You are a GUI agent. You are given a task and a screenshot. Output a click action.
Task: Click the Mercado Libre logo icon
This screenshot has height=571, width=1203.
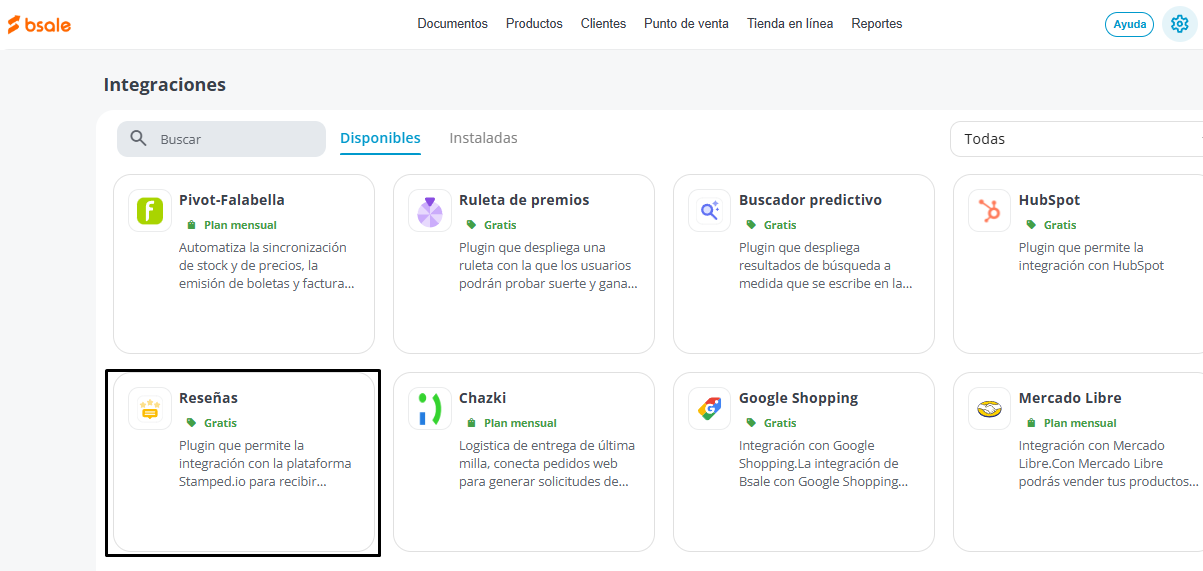click(x=990, y=409)
